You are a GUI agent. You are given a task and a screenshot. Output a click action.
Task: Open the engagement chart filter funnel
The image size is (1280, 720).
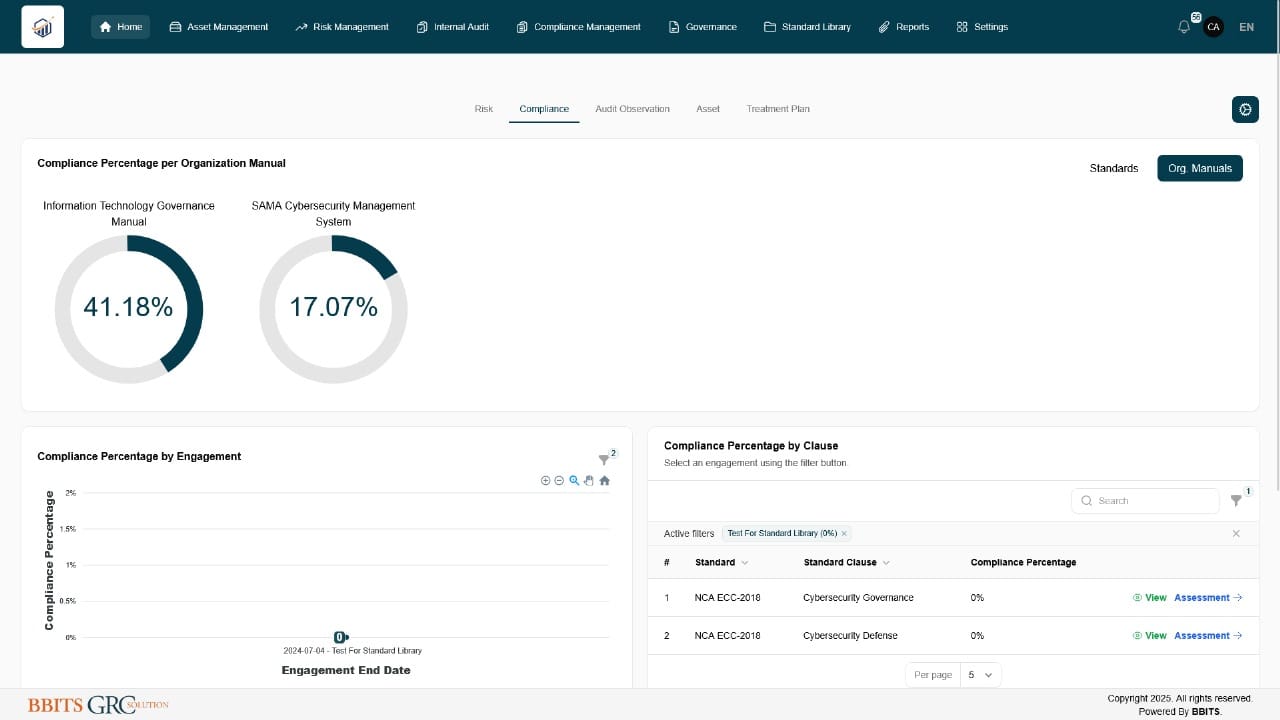tap(604, 460)
